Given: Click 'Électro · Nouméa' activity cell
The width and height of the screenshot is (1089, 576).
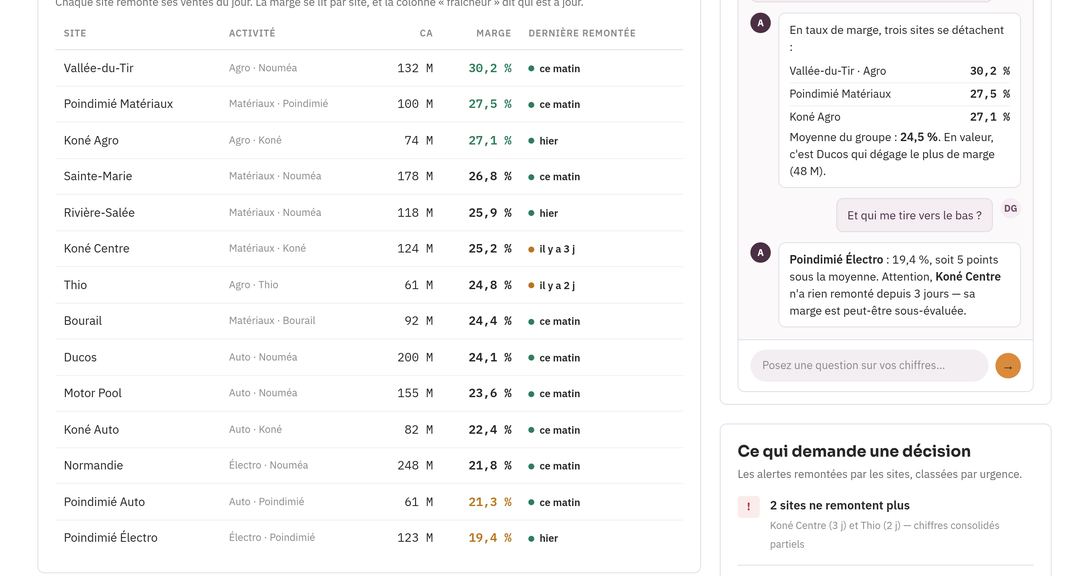Looking at the screenshot, I should tap(269, 466).
